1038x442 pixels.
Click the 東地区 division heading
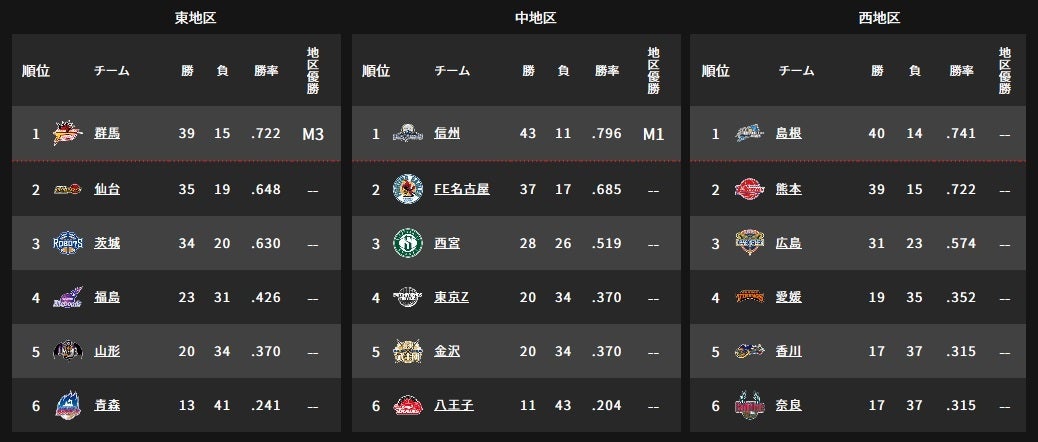tap(195, 18)
